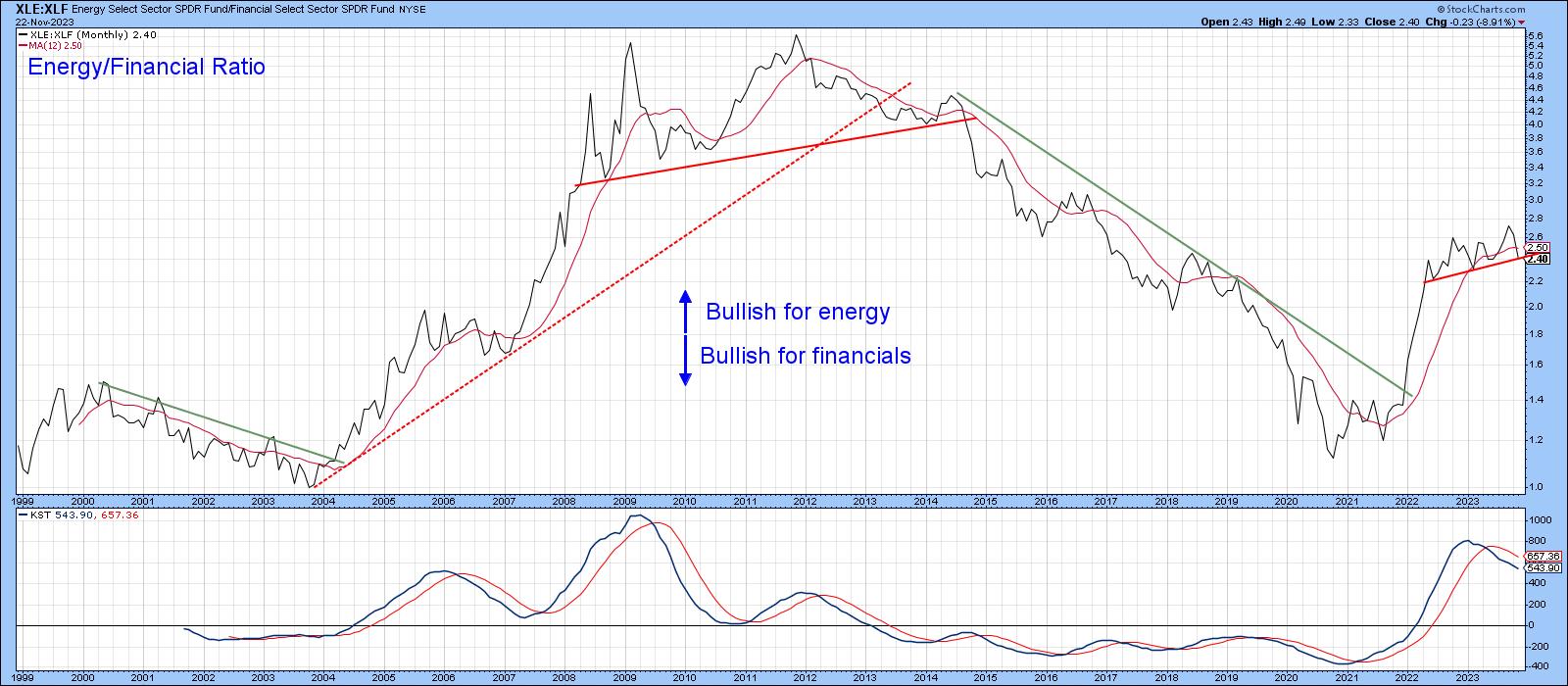Click 2.0 on the price axis
Image resolution: width=1568 pixels, height=686 pixels.
(1536, 307)
